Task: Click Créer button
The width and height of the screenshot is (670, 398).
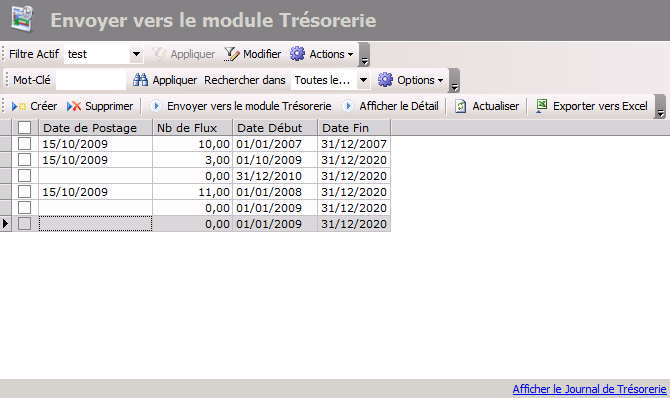Action: [34, 106]
